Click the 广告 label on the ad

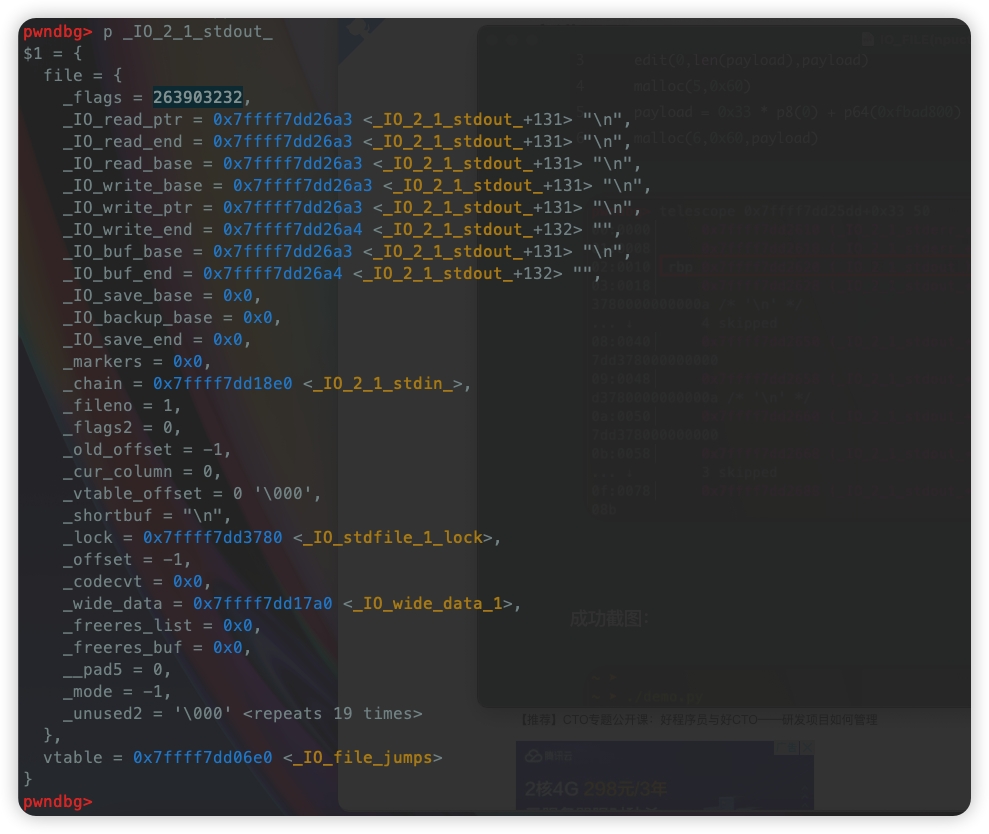point(788,748)
